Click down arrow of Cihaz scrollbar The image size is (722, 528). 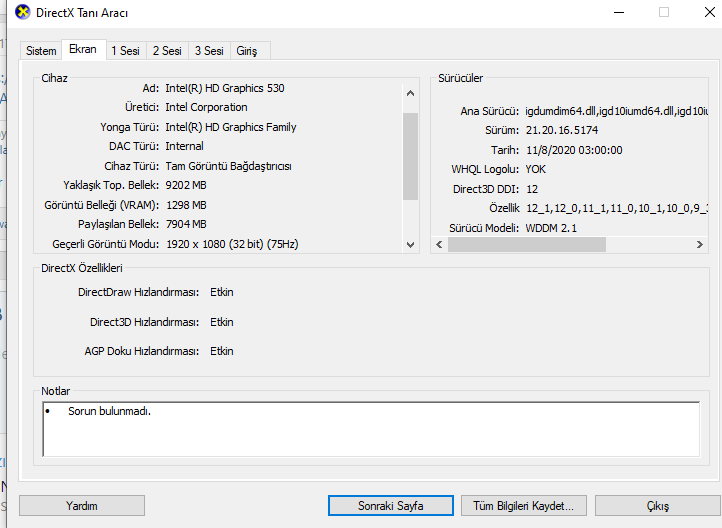411,245
